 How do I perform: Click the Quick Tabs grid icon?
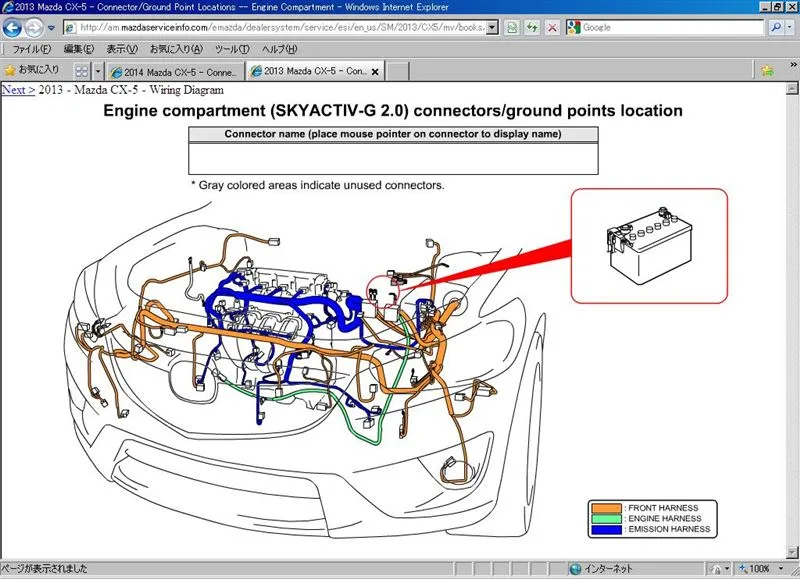click(82, 71)
